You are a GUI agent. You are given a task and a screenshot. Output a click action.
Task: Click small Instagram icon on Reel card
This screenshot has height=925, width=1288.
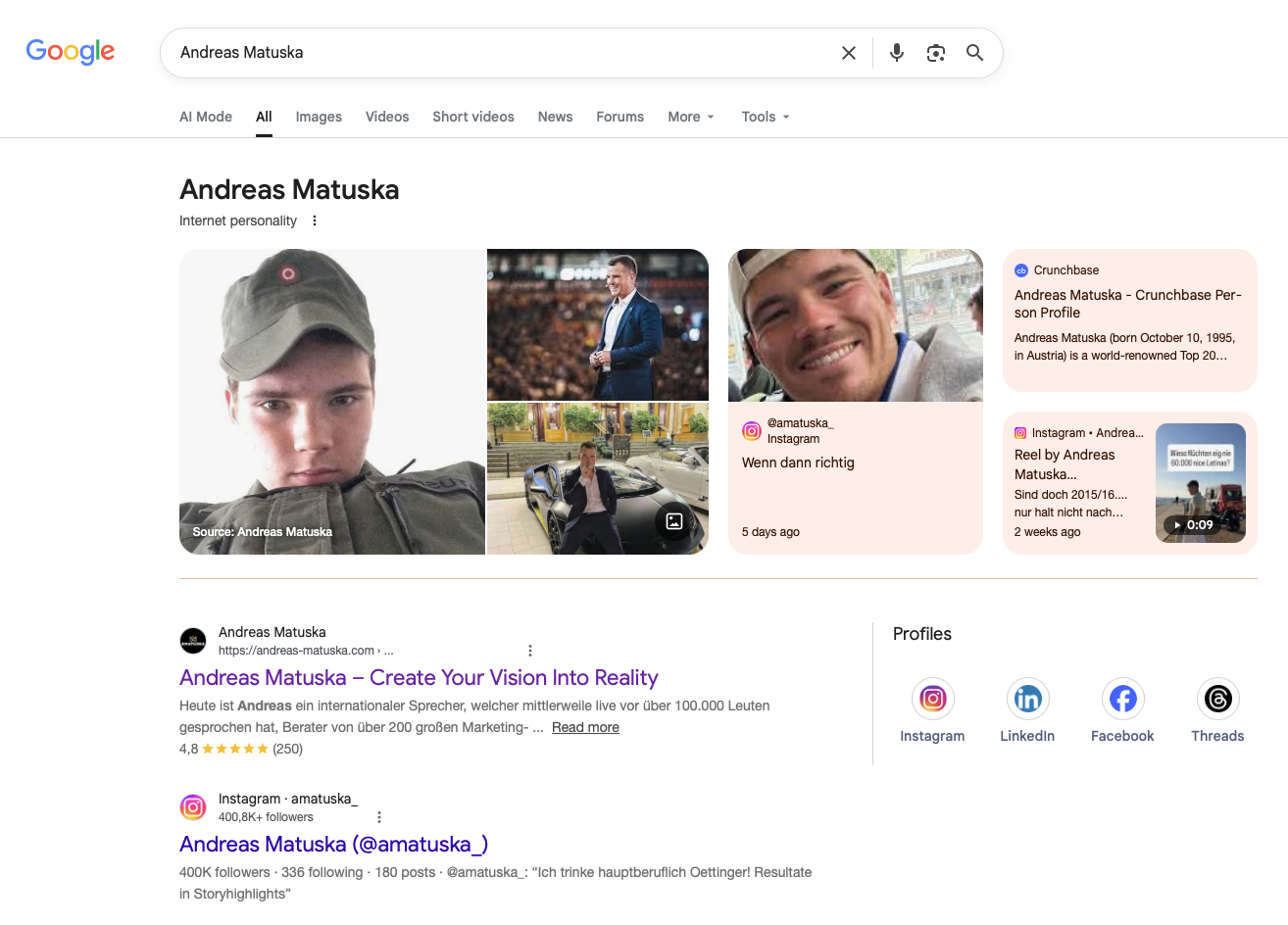pyautogui.click(x=1020, y=433)
